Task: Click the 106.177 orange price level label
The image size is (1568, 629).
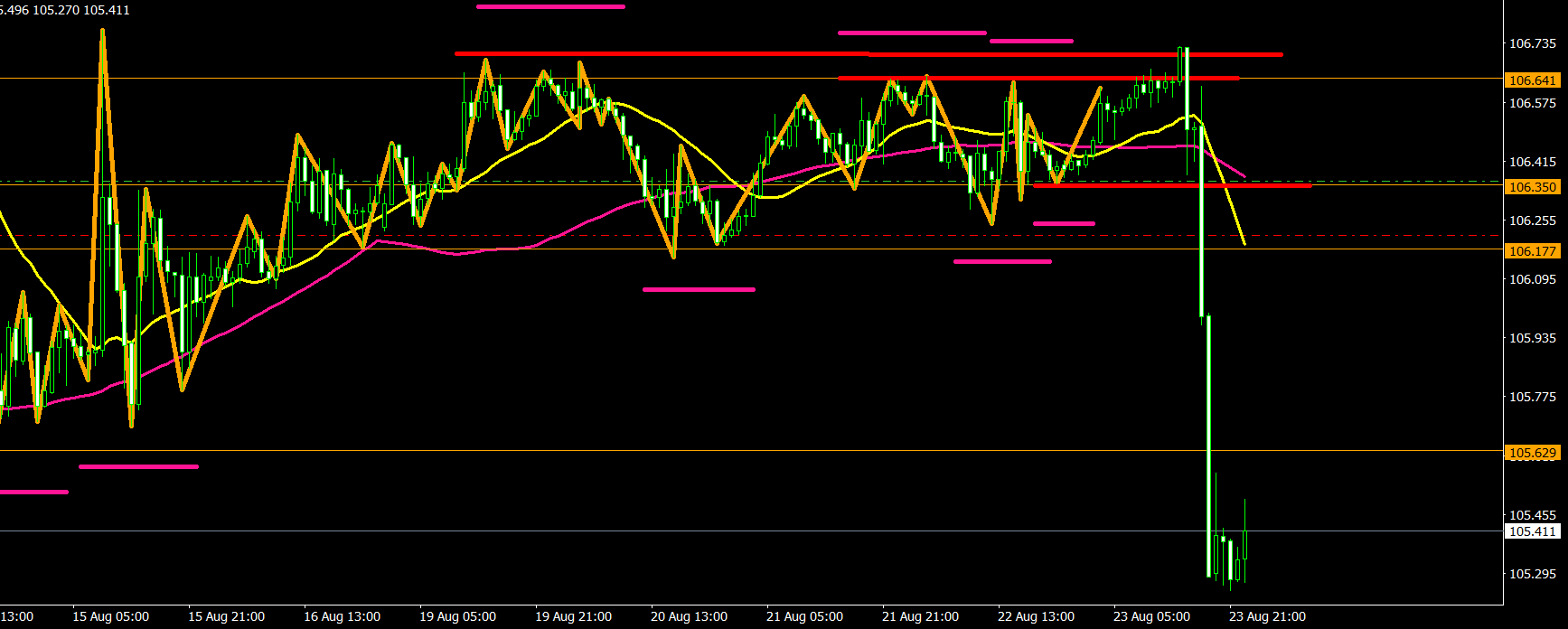Action: [x=1533, y=251]
